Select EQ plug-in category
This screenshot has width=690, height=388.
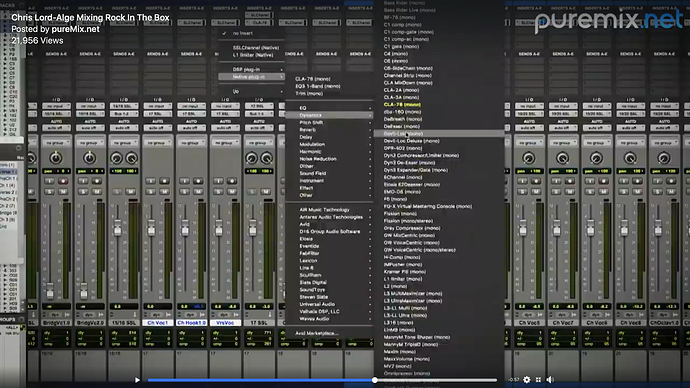pos(330,108)
